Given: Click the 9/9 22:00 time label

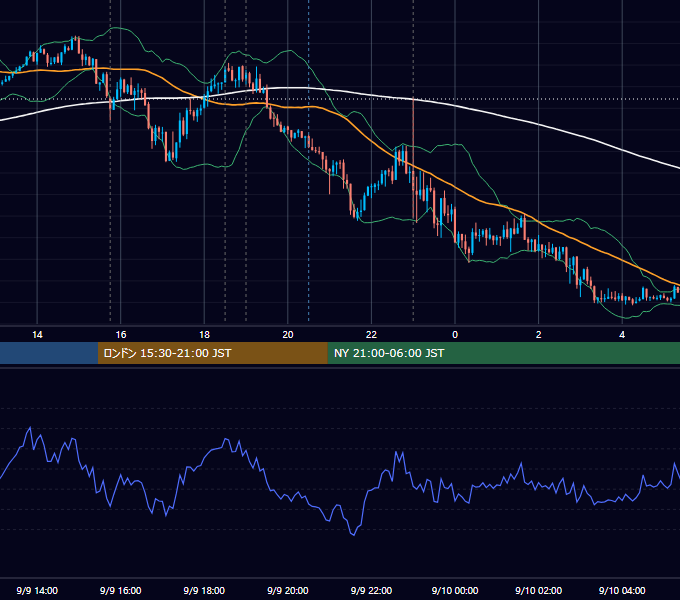Looking at the screenshot, I should click(371, 590).
